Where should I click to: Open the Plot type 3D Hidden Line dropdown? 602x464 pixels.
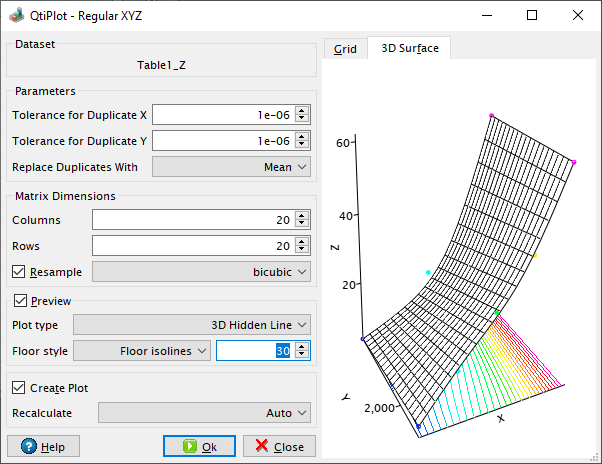click(192, 325)
